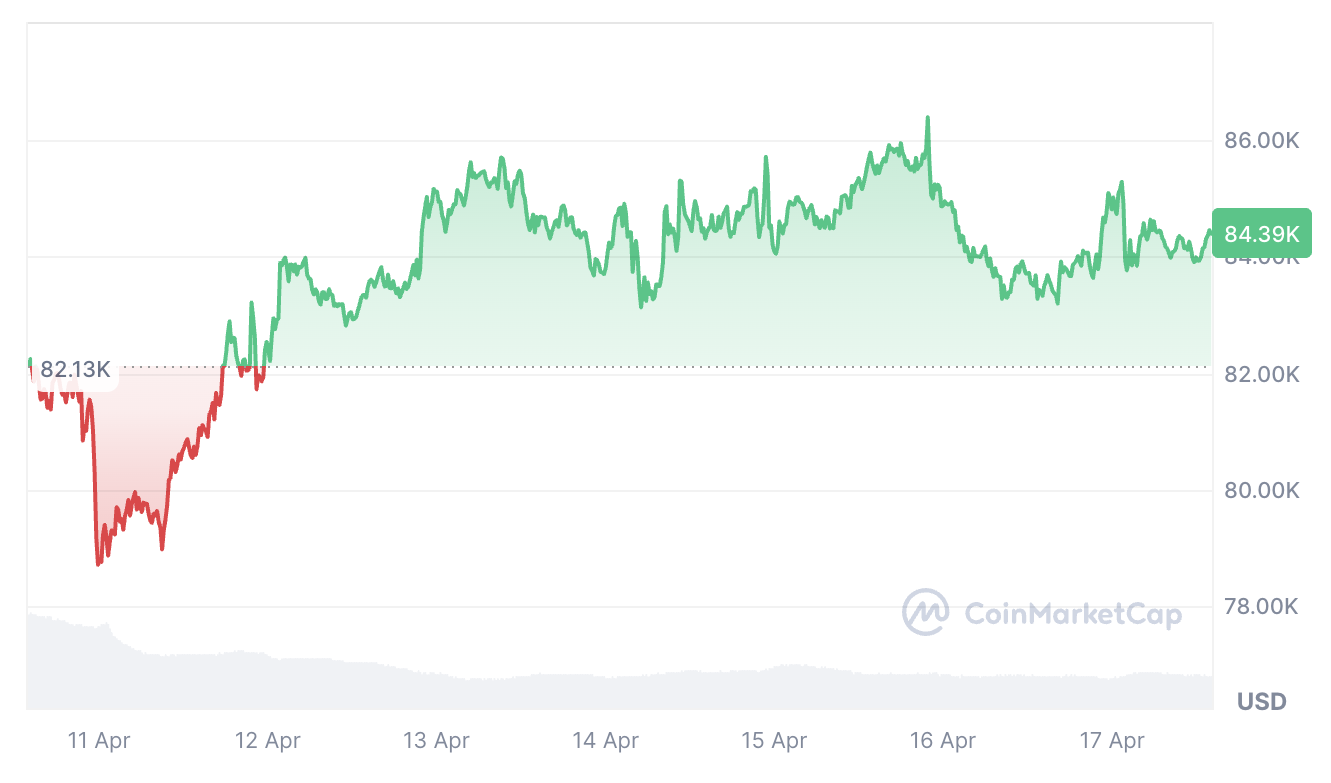This screenshot has height=783, width=1331.
Task: Click the 16 Apr date label
Action: click(x=944, y=741)
